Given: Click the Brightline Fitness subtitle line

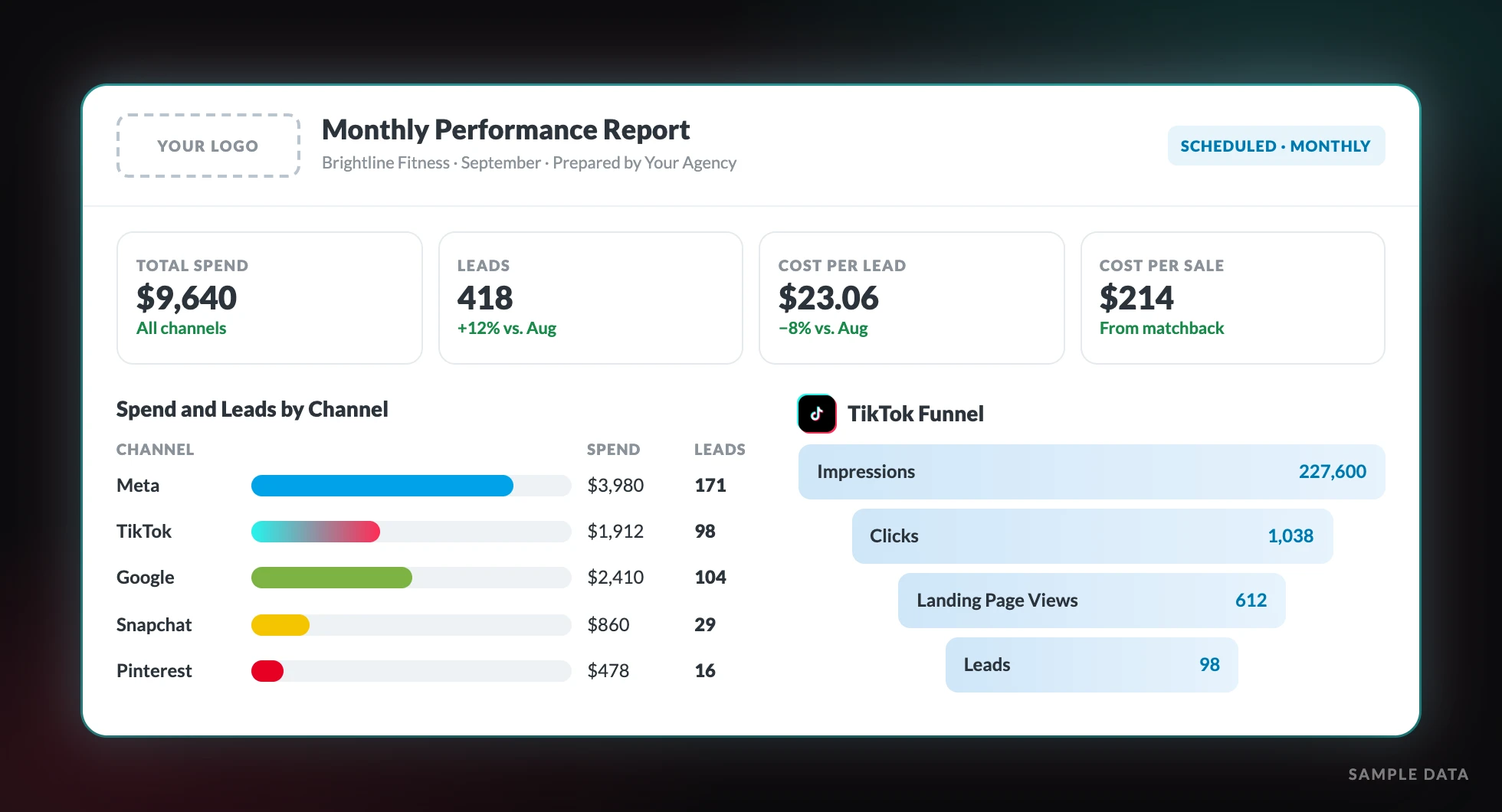Looking at the screenshot, I should [529, 163].
